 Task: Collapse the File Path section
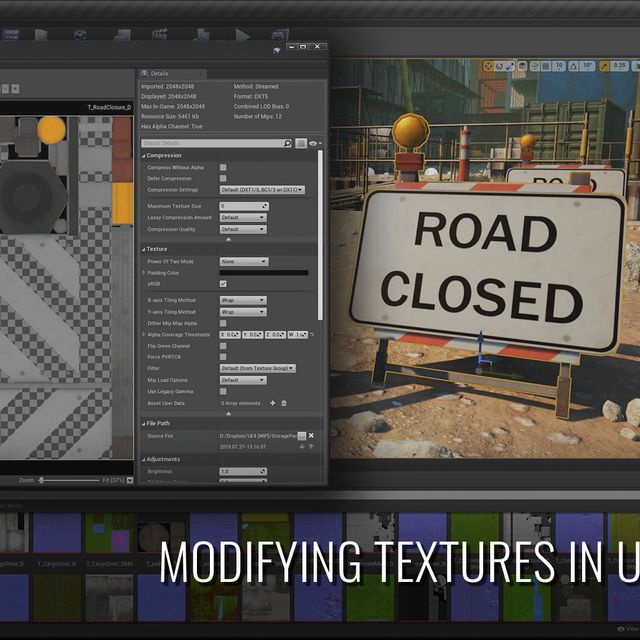pos(144,424)
